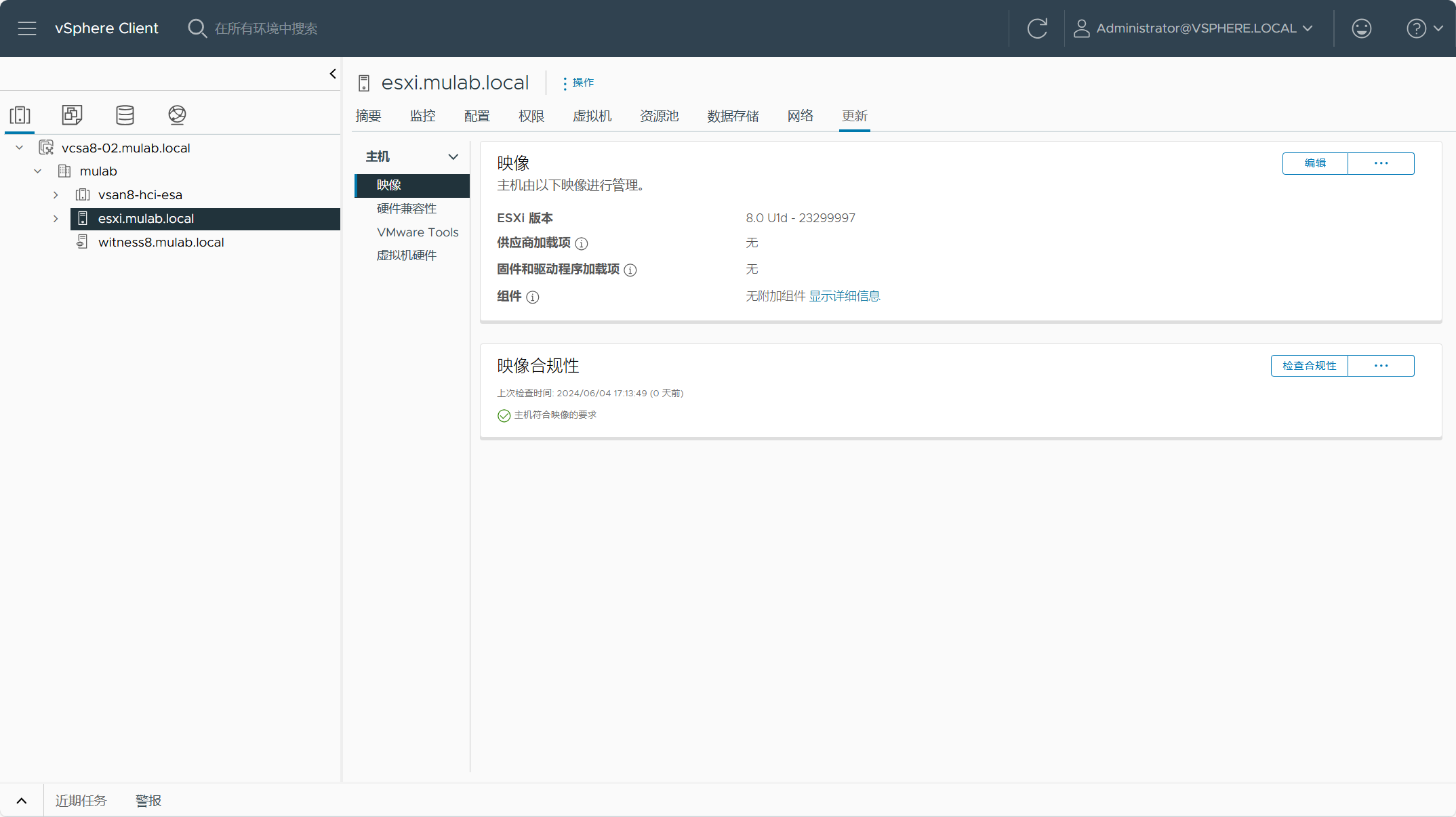The image size is (1456, 817).
Task: Click the vCenter server icon for vcsa8-02
Action: click(46, 148)
